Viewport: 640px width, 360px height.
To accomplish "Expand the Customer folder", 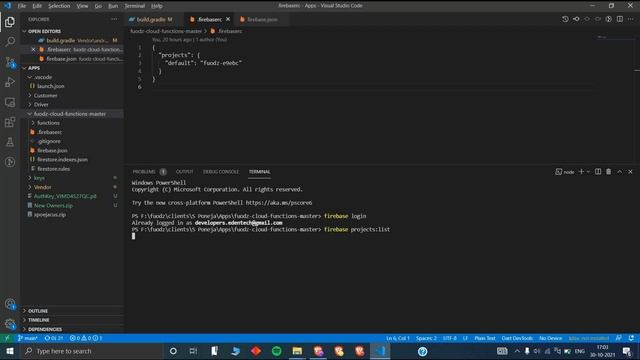I will 30,95.
